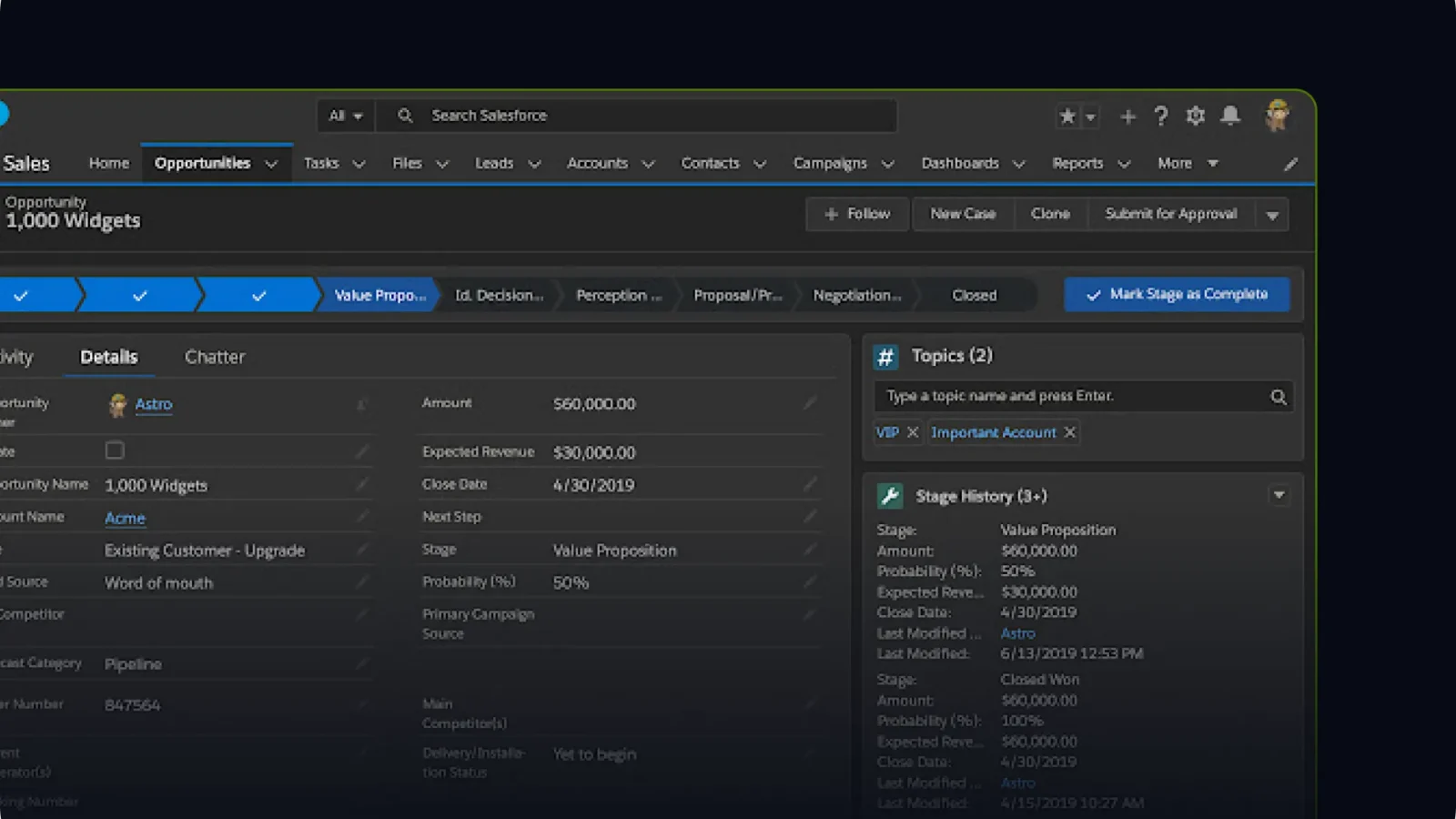Click the edit navigation pencil icon

pyautogui.click(x=1290, y=164)
